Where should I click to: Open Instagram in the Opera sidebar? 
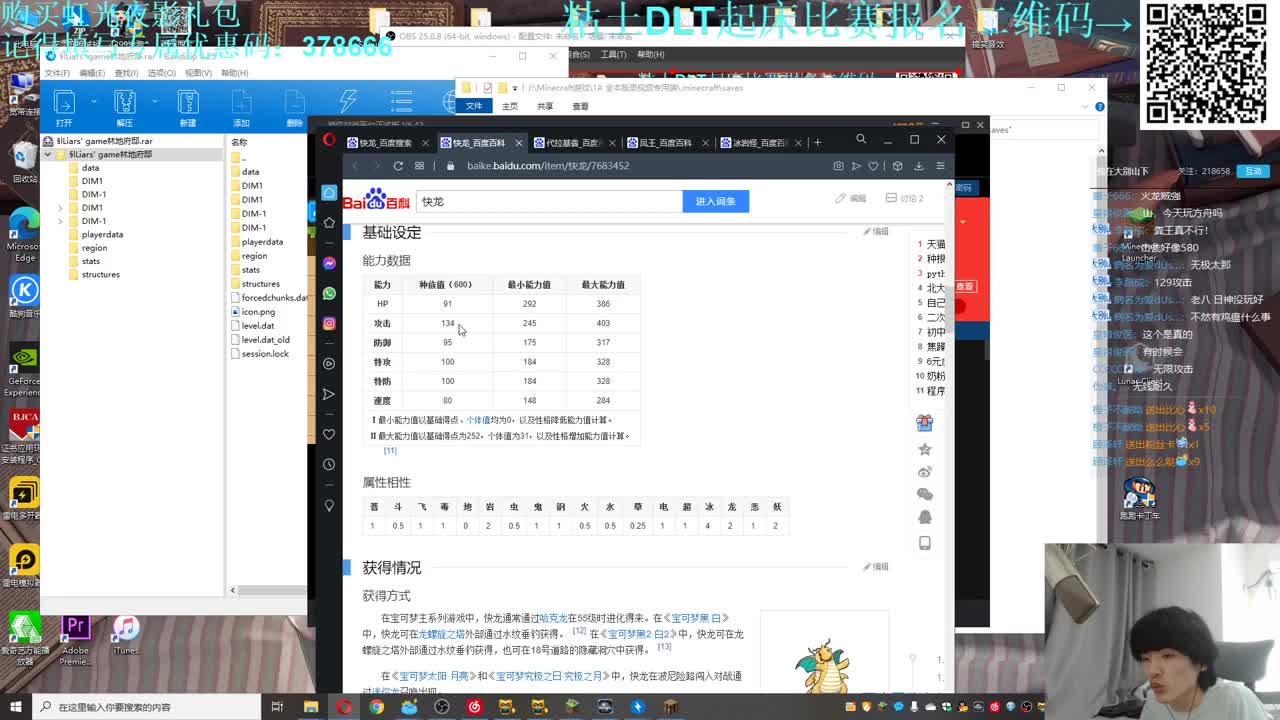pos(329,323)
